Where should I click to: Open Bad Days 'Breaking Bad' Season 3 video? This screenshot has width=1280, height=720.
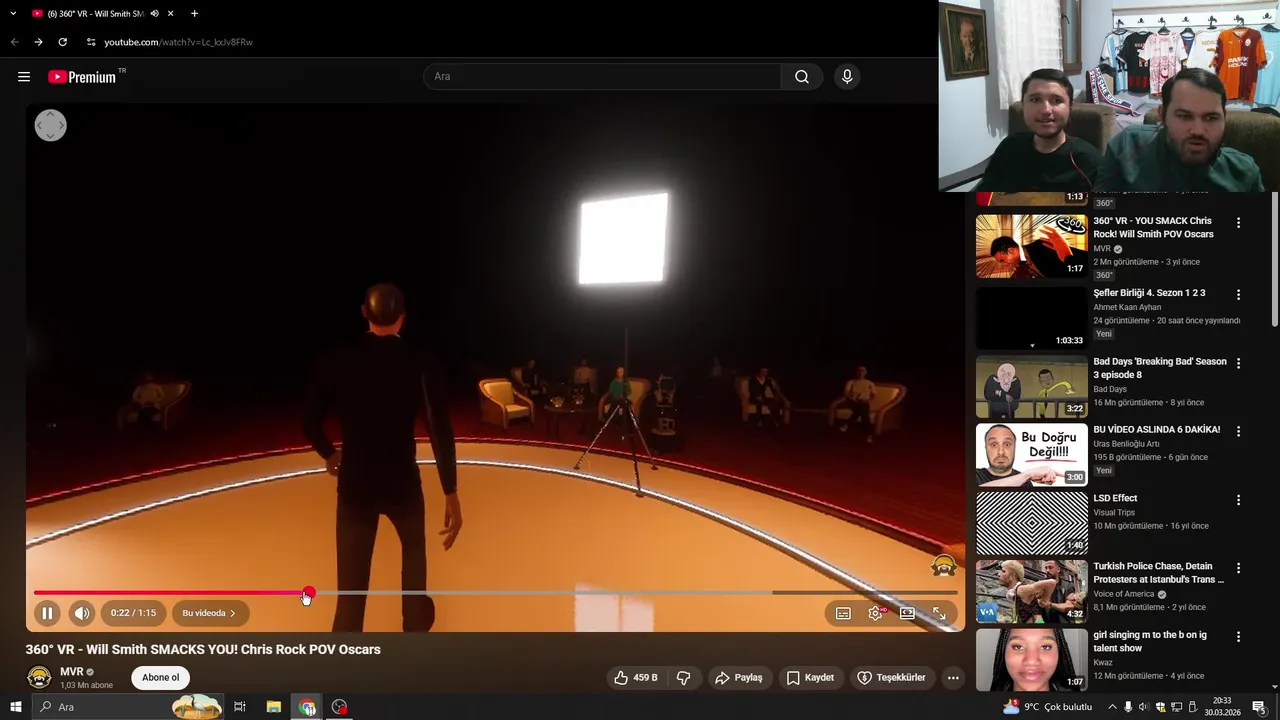point(1160,368)
